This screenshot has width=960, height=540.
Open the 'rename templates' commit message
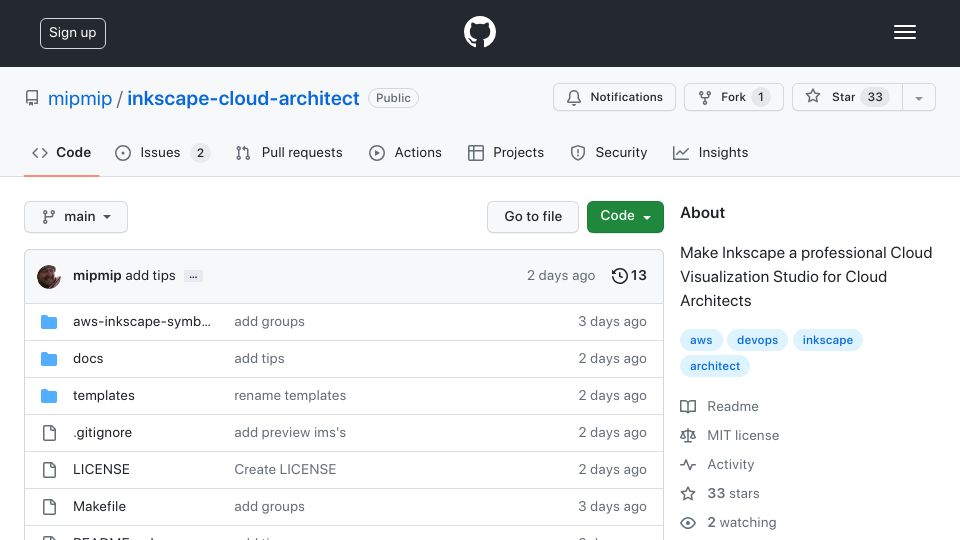point(290,396)
